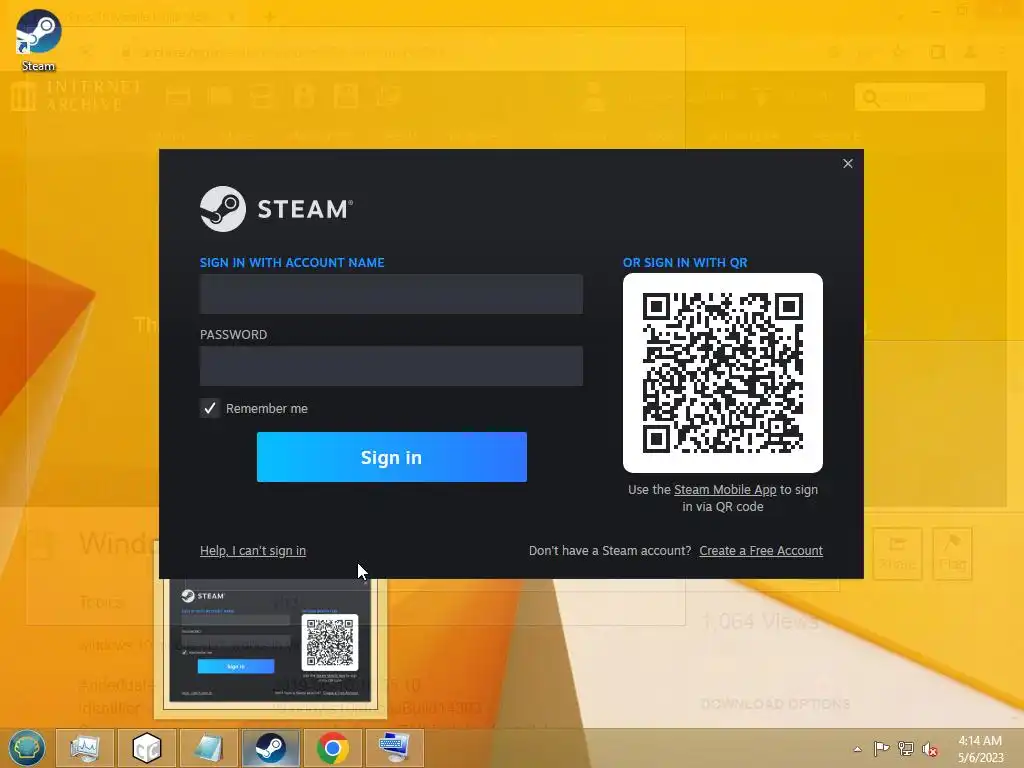Close the Steam sign-in dialog
The image size is (1024, 768).
point(848,163)
